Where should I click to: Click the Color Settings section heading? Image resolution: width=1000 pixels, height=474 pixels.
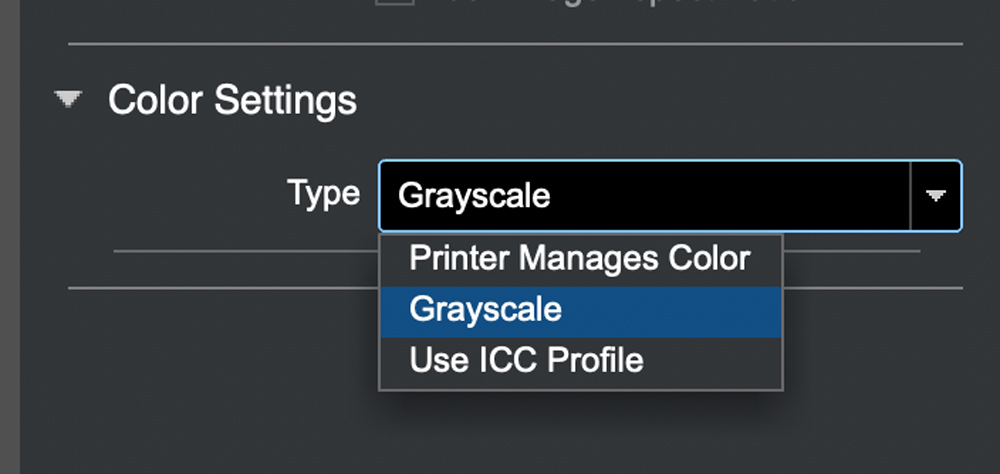coord(232,100)
